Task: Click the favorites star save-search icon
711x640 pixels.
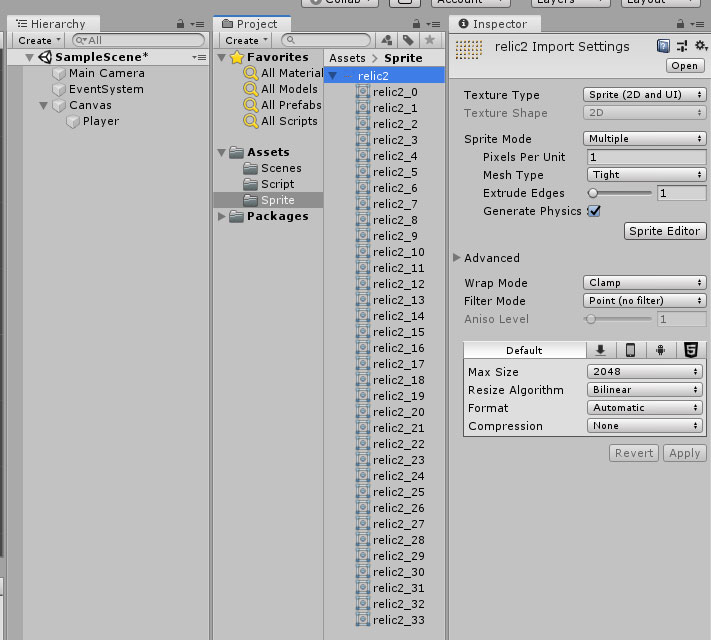Action: point(429,40)
